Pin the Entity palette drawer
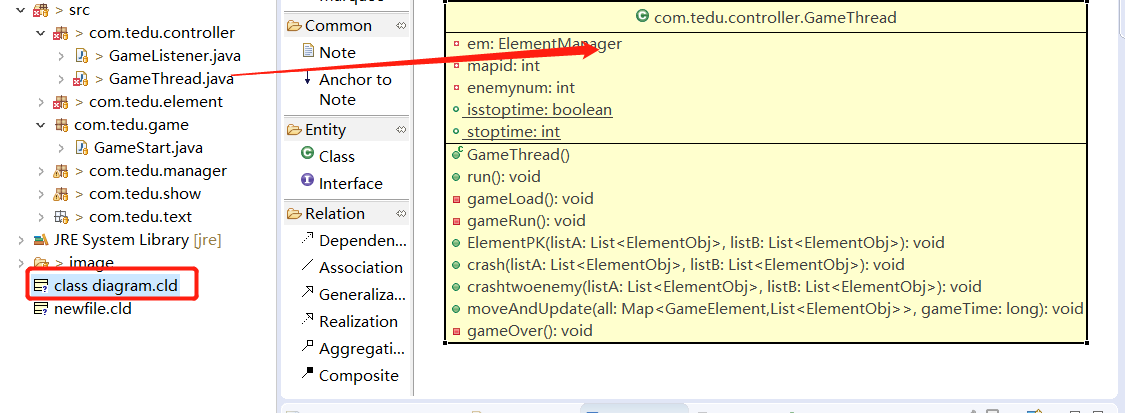This screenshot has width=1125, height=413. click(x=401, y=130)
